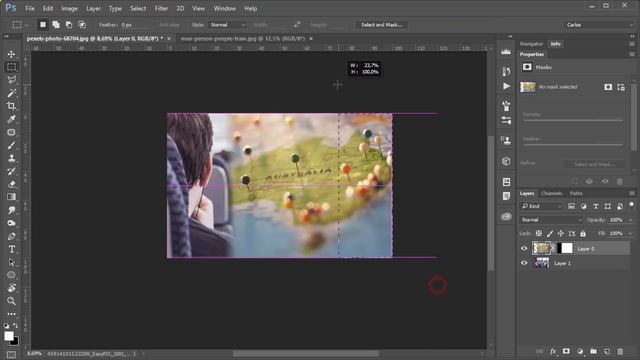Open the workspace switcher dropdown
The height and width of the screenshot is (360, 640).
[x=599, y=25]
